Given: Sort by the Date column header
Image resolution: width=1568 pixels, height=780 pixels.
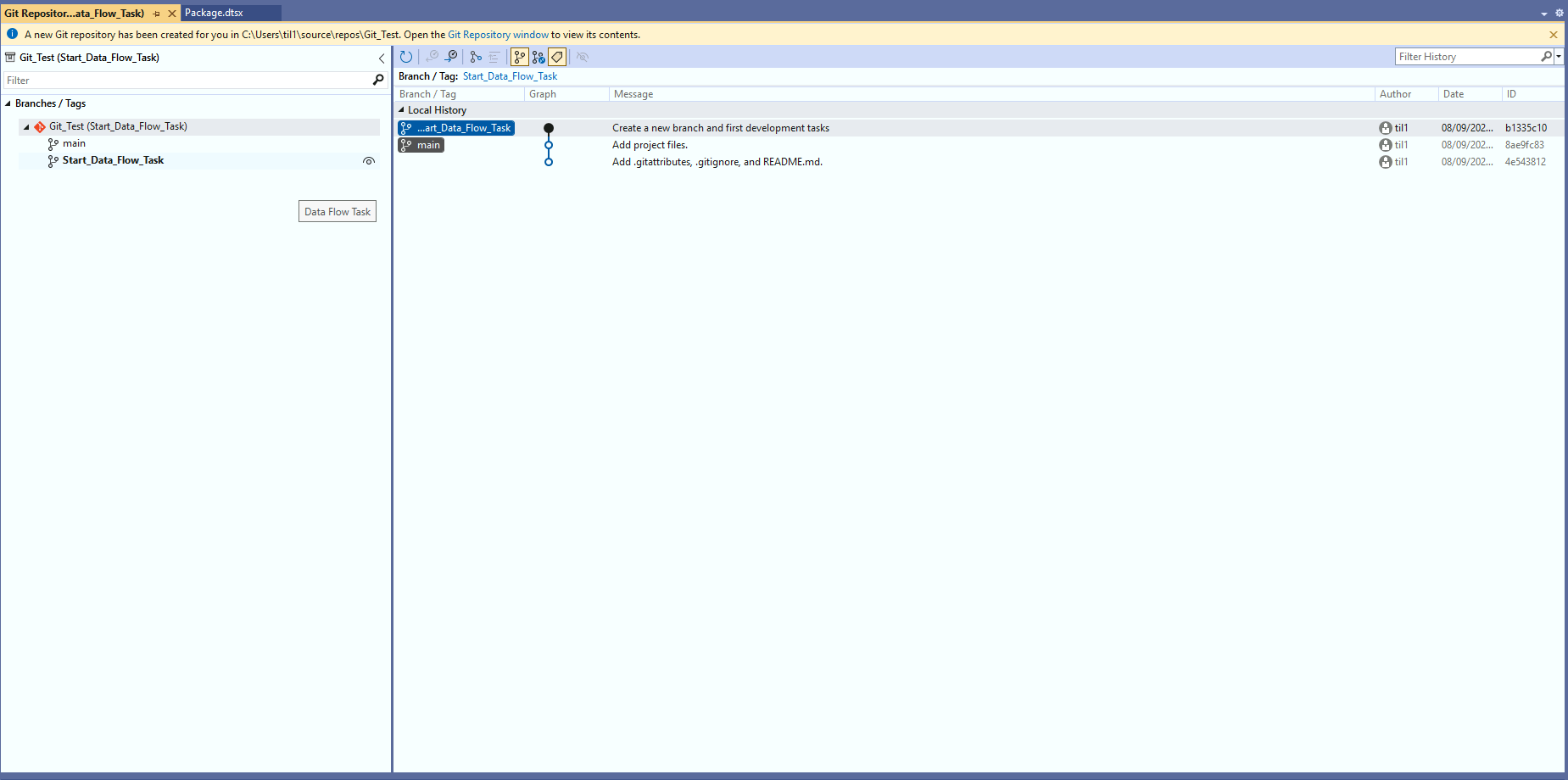Looking at the screenshot, I should [1470, 94].
